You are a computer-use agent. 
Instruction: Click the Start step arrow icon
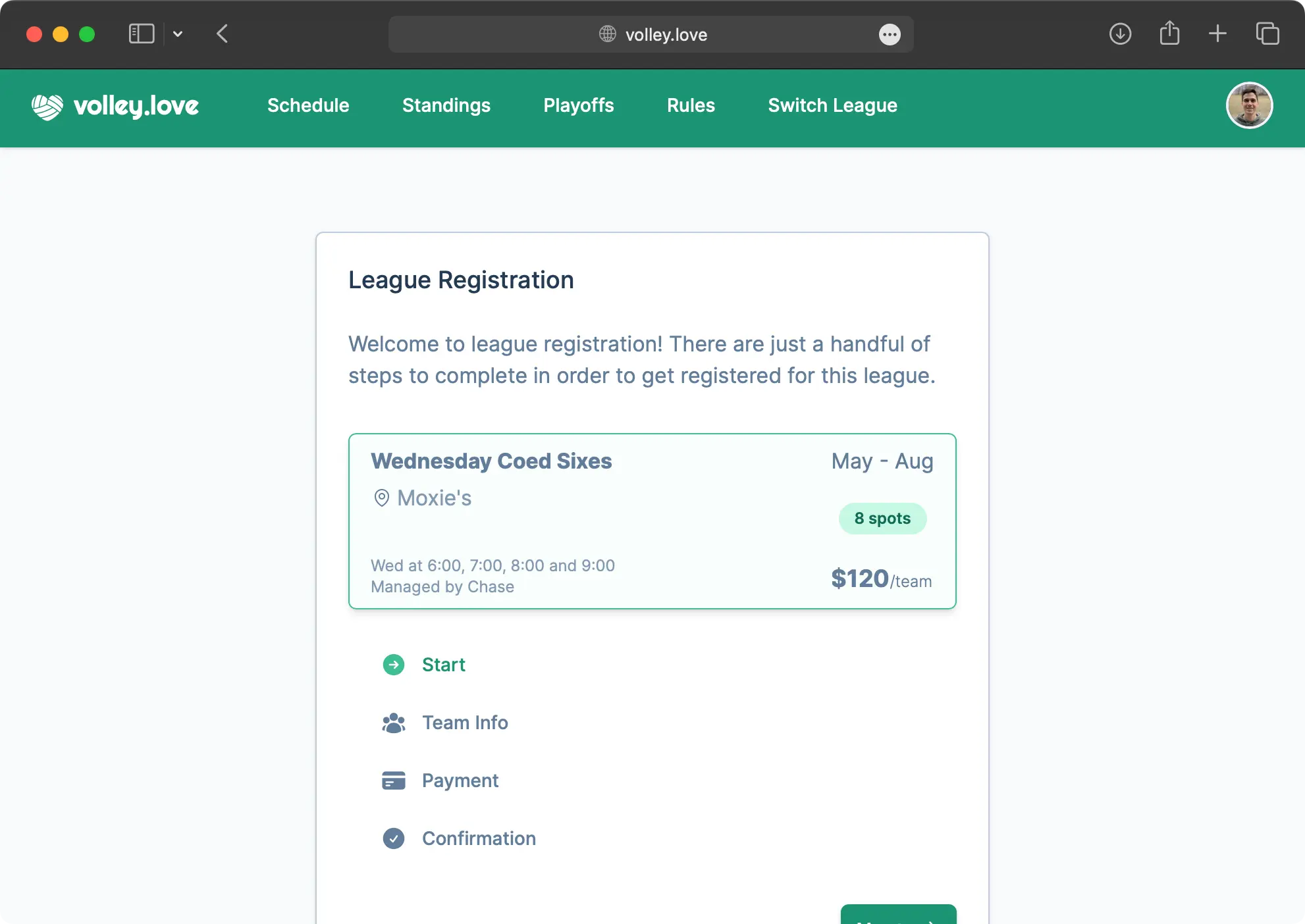coord(394,665)
